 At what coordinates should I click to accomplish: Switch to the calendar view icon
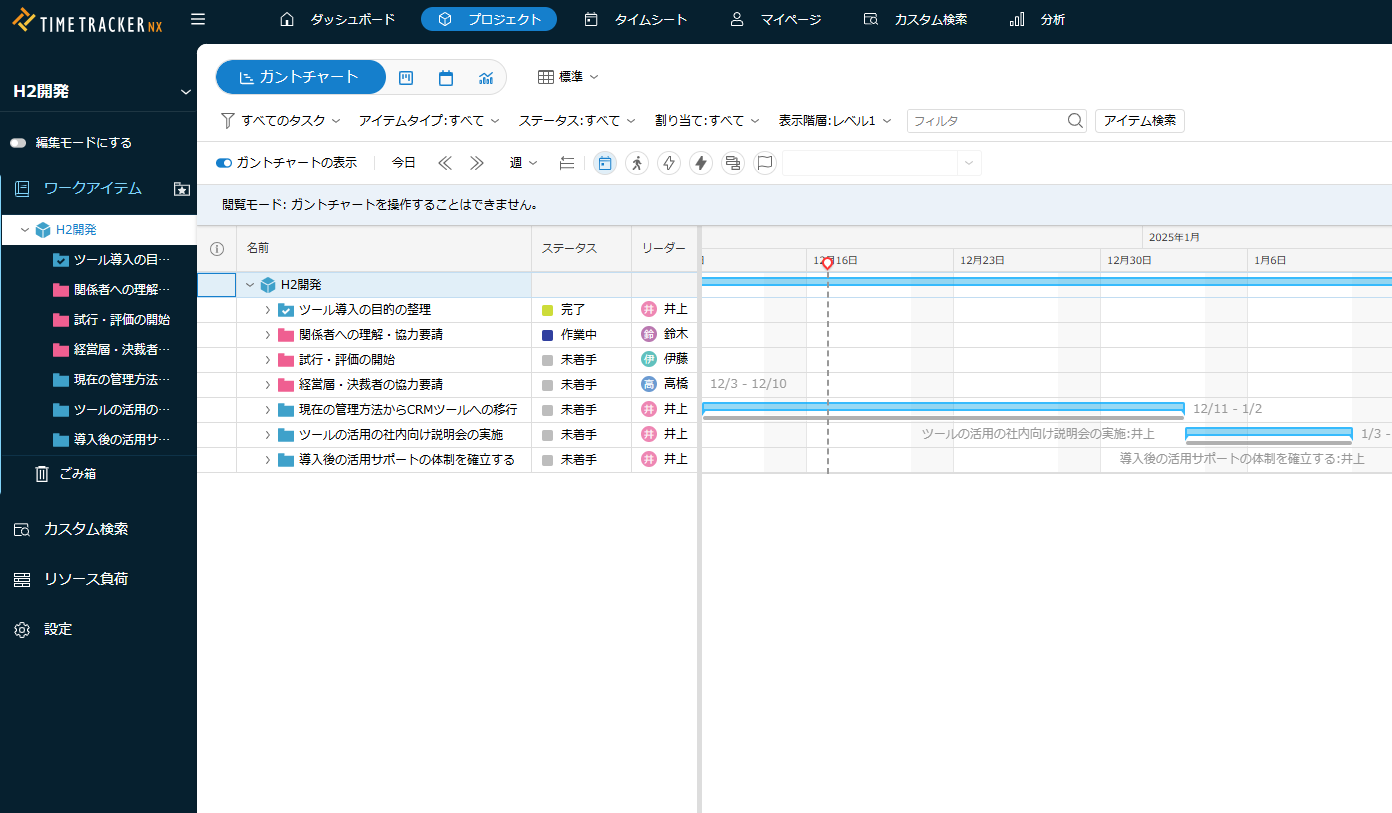446,77
